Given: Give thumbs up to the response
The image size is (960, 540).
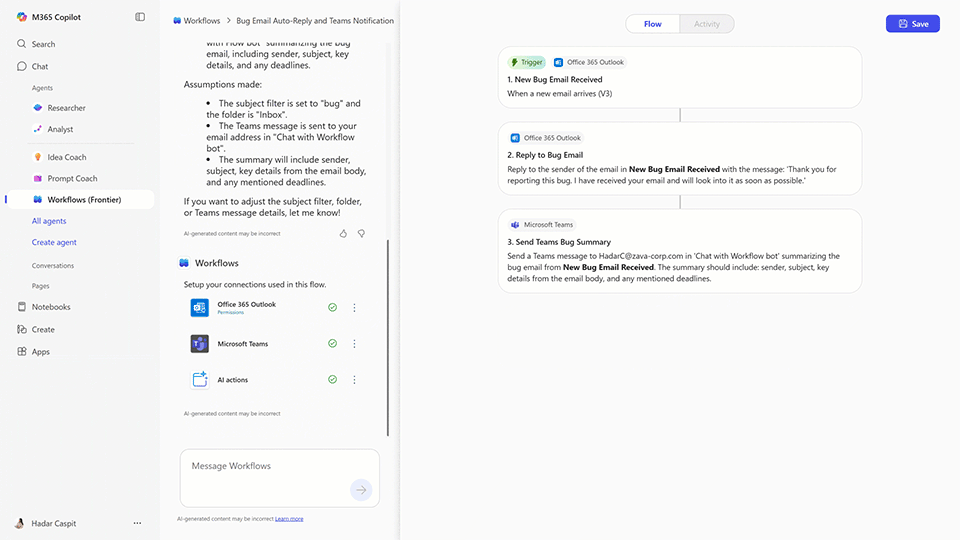Looking at the screenshot, I should (x=343, y=233).
